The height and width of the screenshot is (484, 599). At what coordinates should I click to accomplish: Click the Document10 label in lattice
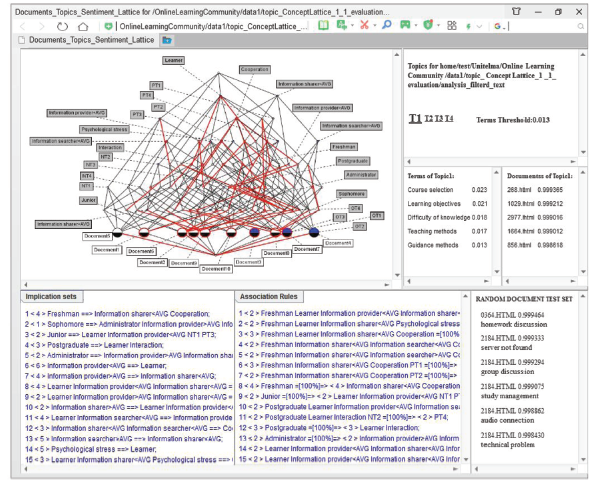click(216, 269)
